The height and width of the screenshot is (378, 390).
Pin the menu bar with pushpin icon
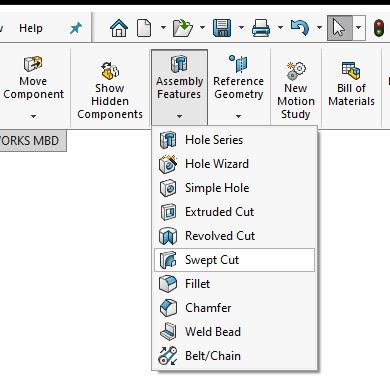tap(76, 28)
